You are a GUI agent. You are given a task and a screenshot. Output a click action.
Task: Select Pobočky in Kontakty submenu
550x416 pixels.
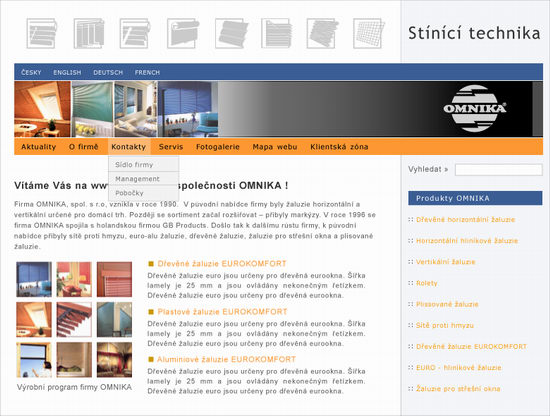[144, 193]
